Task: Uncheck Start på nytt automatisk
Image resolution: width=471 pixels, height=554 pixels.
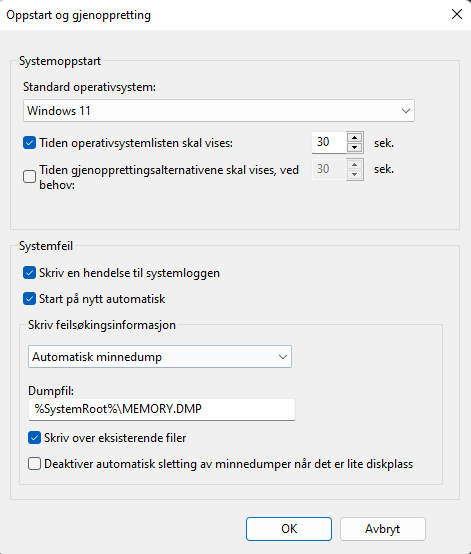Action: 29,299
